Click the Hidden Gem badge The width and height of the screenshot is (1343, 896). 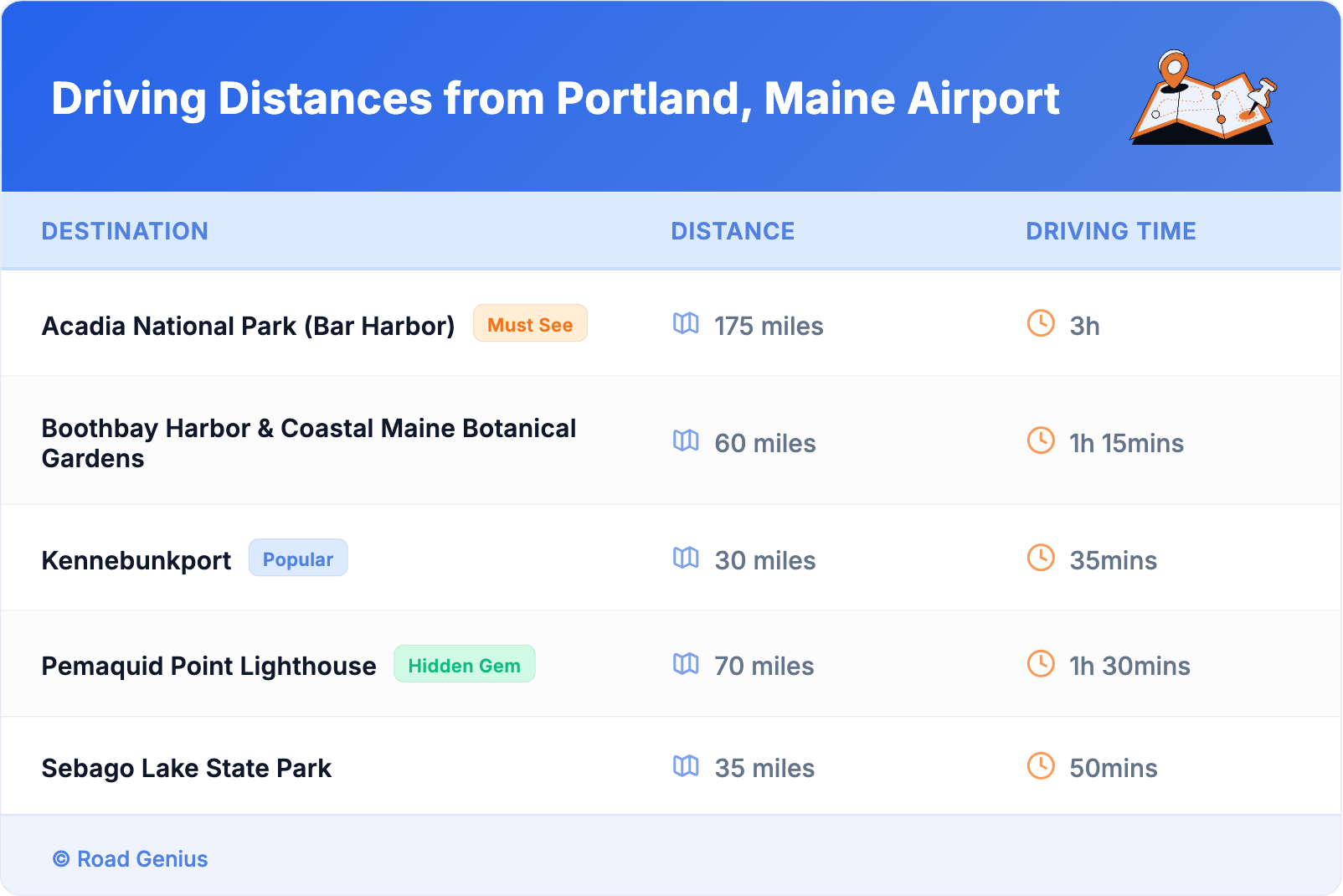464,665
